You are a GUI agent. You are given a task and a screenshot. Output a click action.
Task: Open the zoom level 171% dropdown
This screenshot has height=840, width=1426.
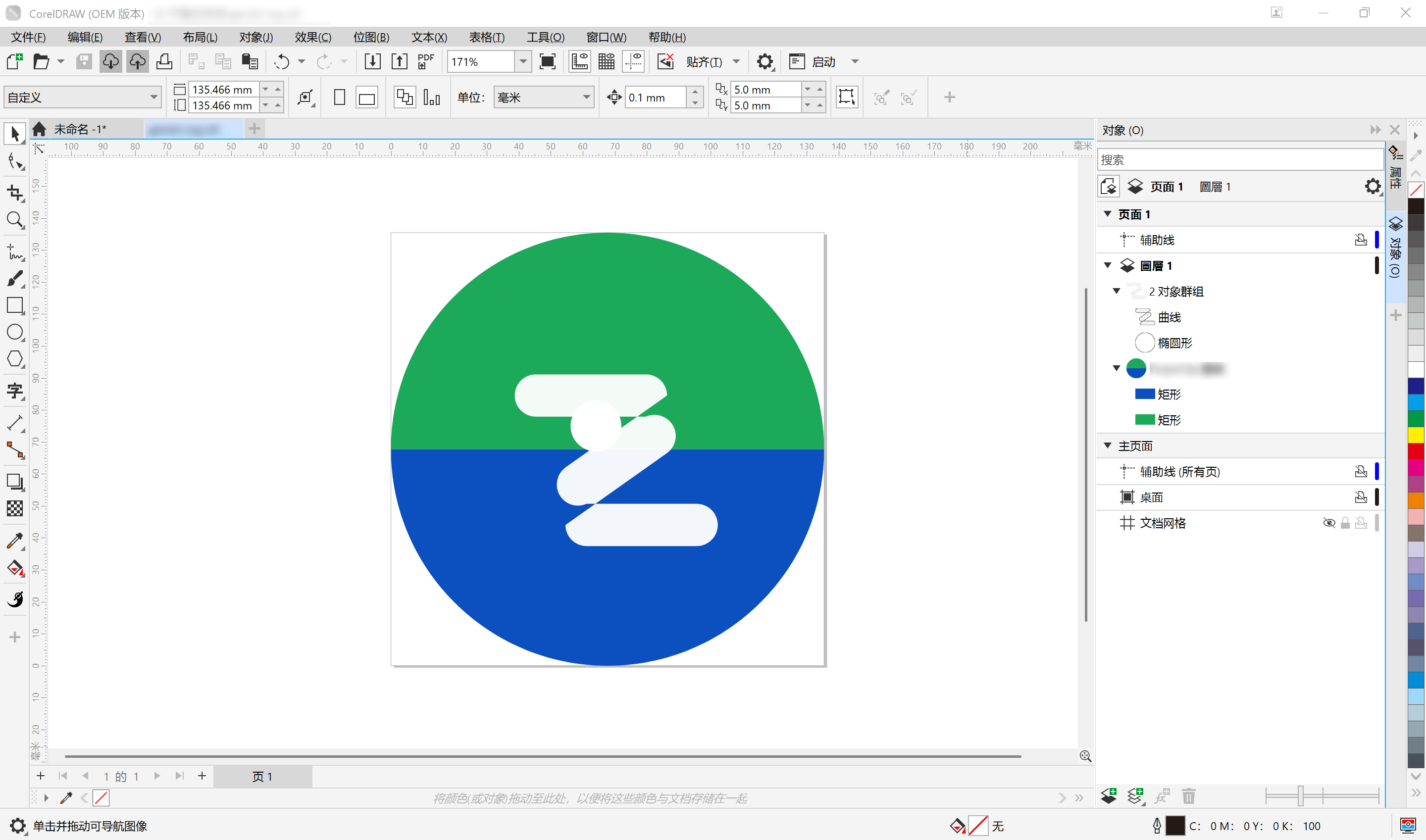click(523, 61)
